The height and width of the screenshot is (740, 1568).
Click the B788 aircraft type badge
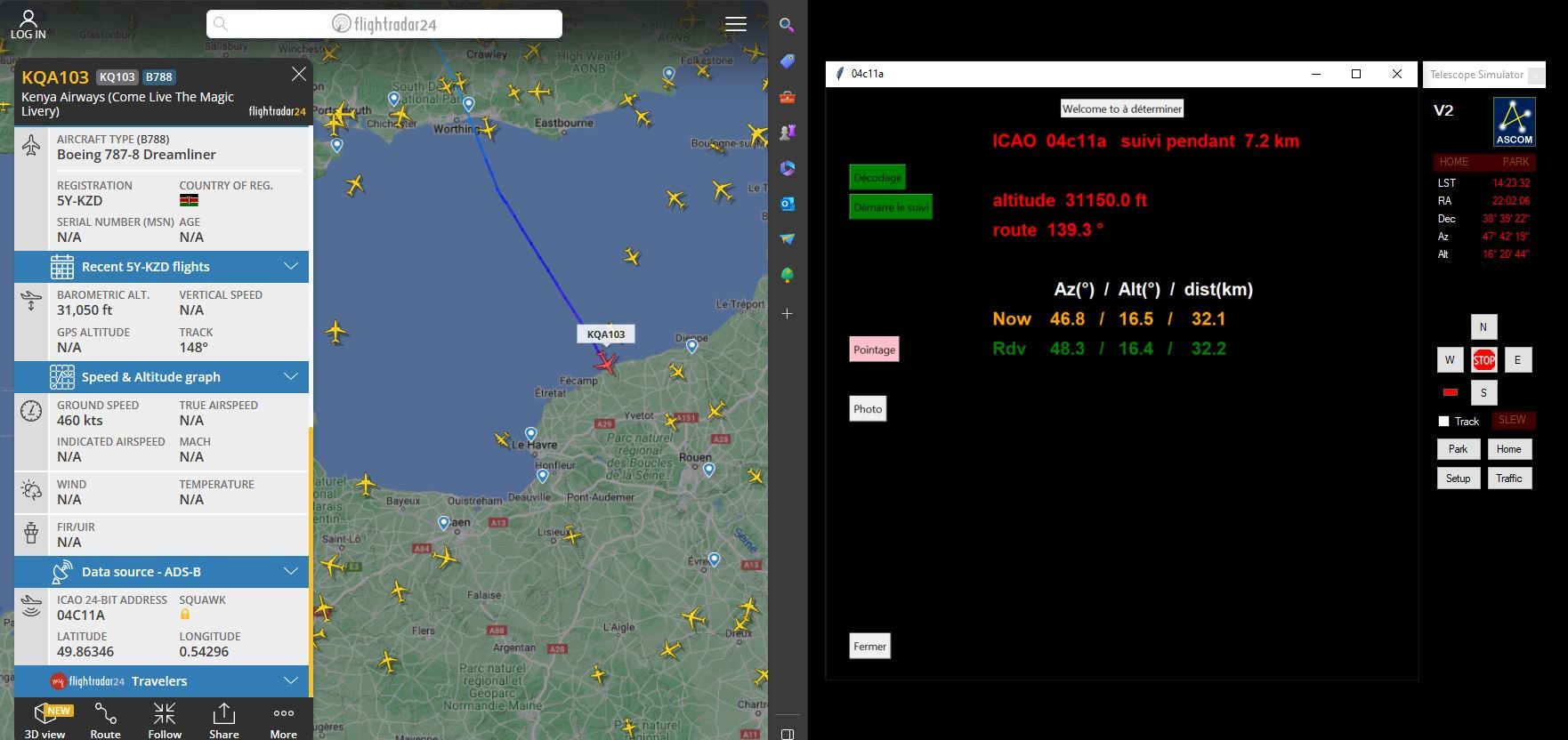[159, 77]
